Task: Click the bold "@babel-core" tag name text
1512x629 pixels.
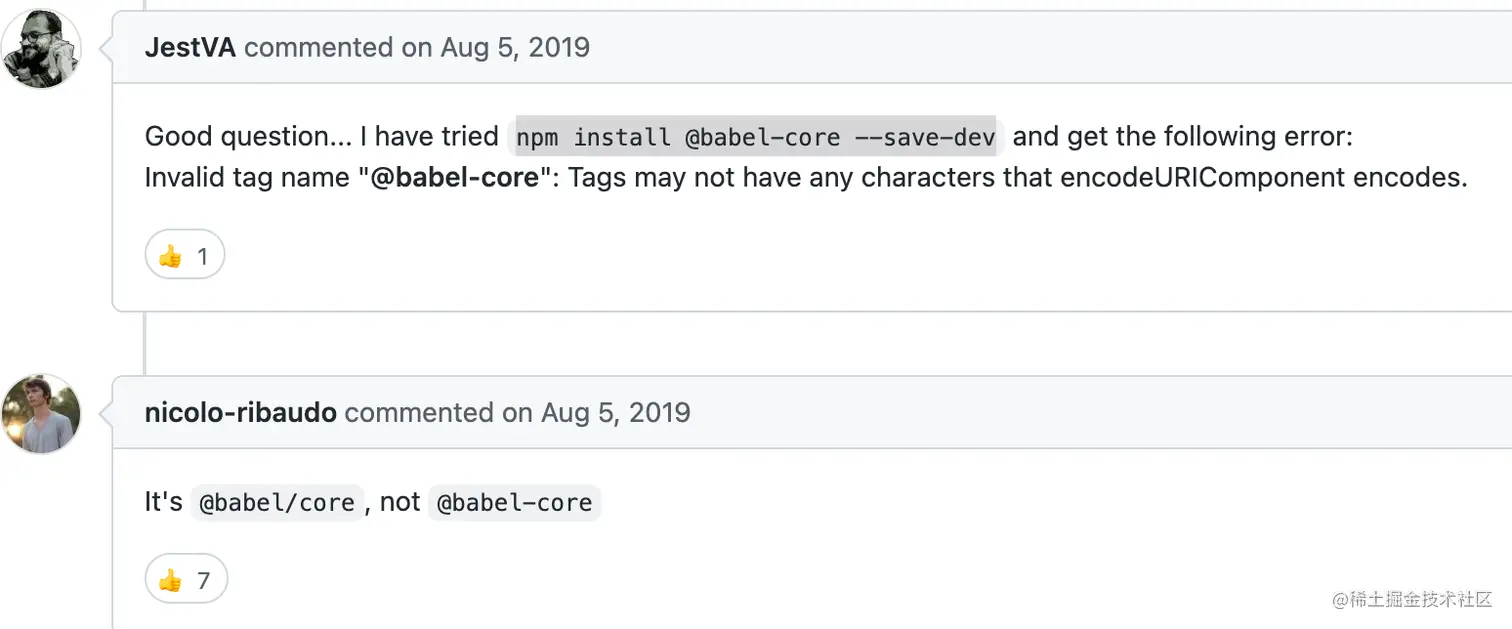Action: click(455, 178)
